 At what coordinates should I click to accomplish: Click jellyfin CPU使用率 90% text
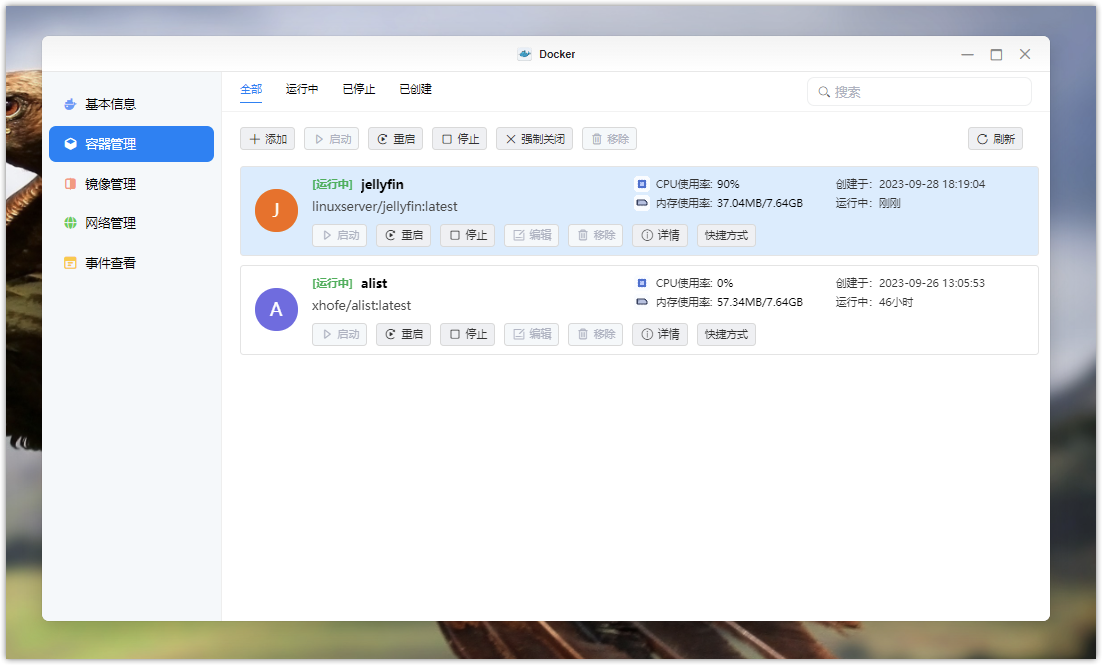(697, 184)
